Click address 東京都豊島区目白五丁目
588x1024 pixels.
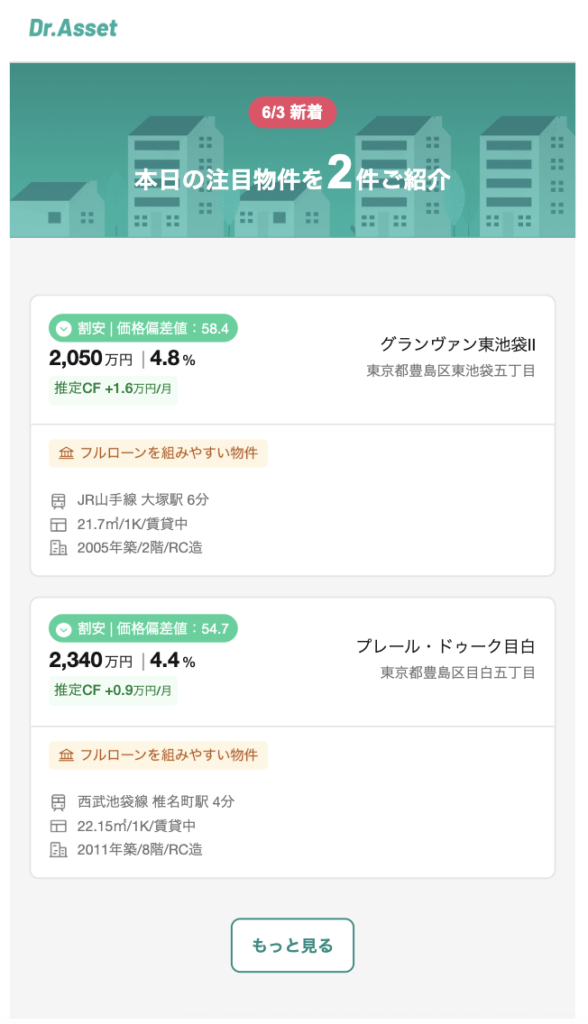click(458, 673)
